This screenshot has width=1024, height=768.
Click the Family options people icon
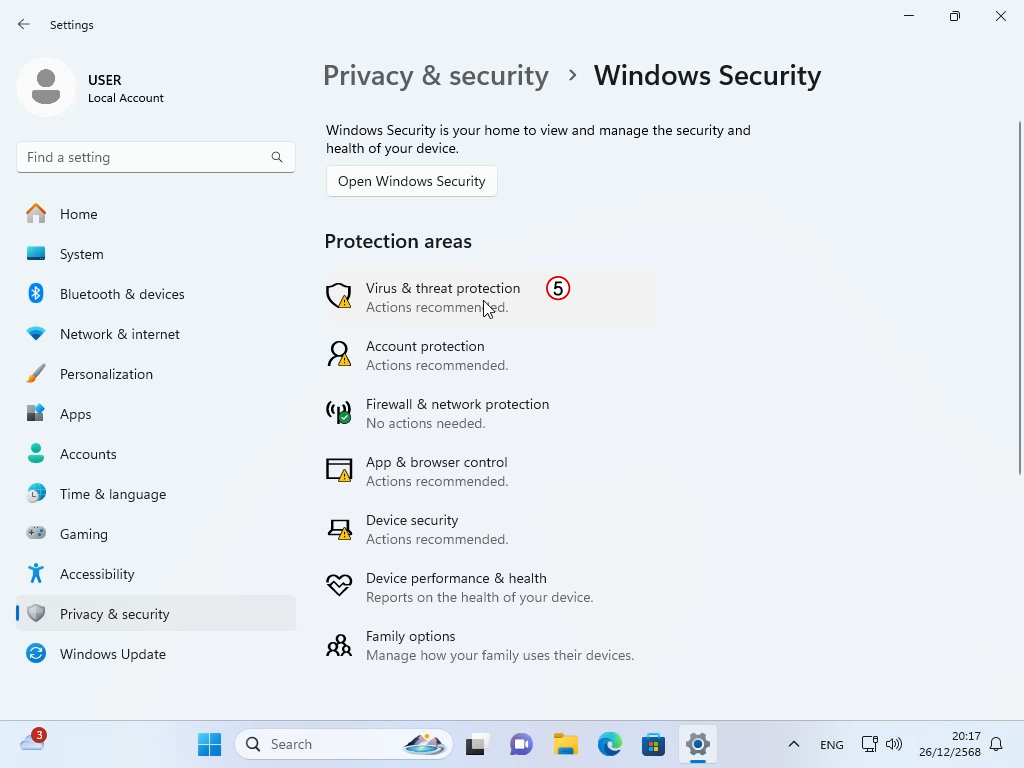[339, 645]
